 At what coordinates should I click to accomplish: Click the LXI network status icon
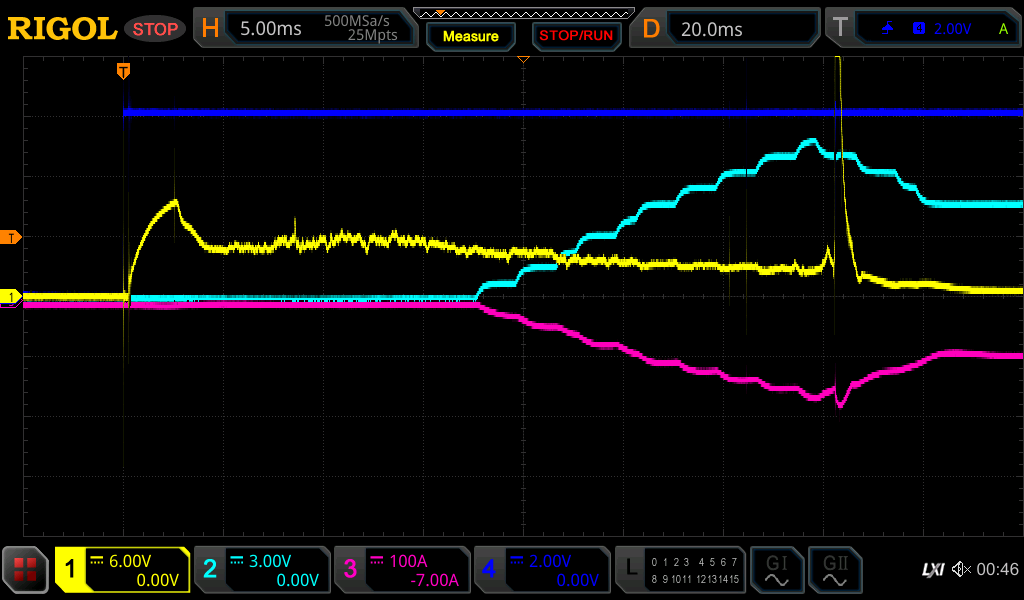932,570
